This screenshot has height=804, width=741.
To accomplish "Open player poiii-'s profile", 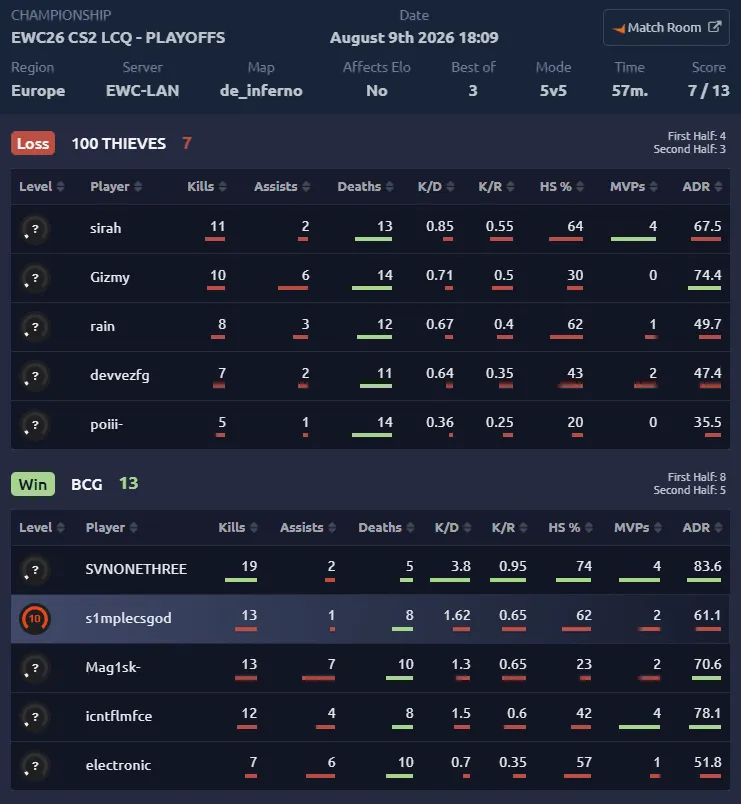I will [107, 425].
